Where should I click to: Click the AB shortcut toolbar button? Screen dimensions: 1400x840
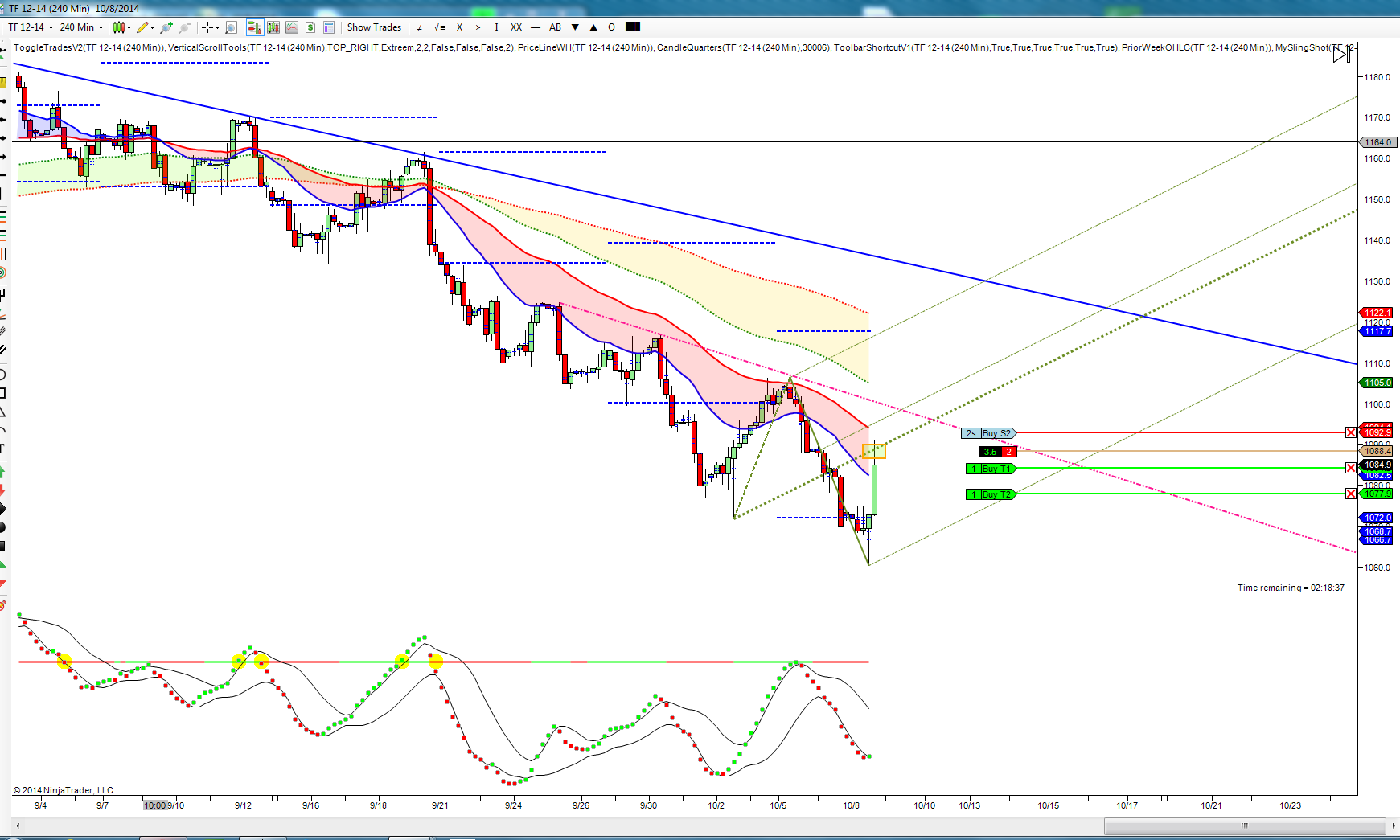coord(555,27)
